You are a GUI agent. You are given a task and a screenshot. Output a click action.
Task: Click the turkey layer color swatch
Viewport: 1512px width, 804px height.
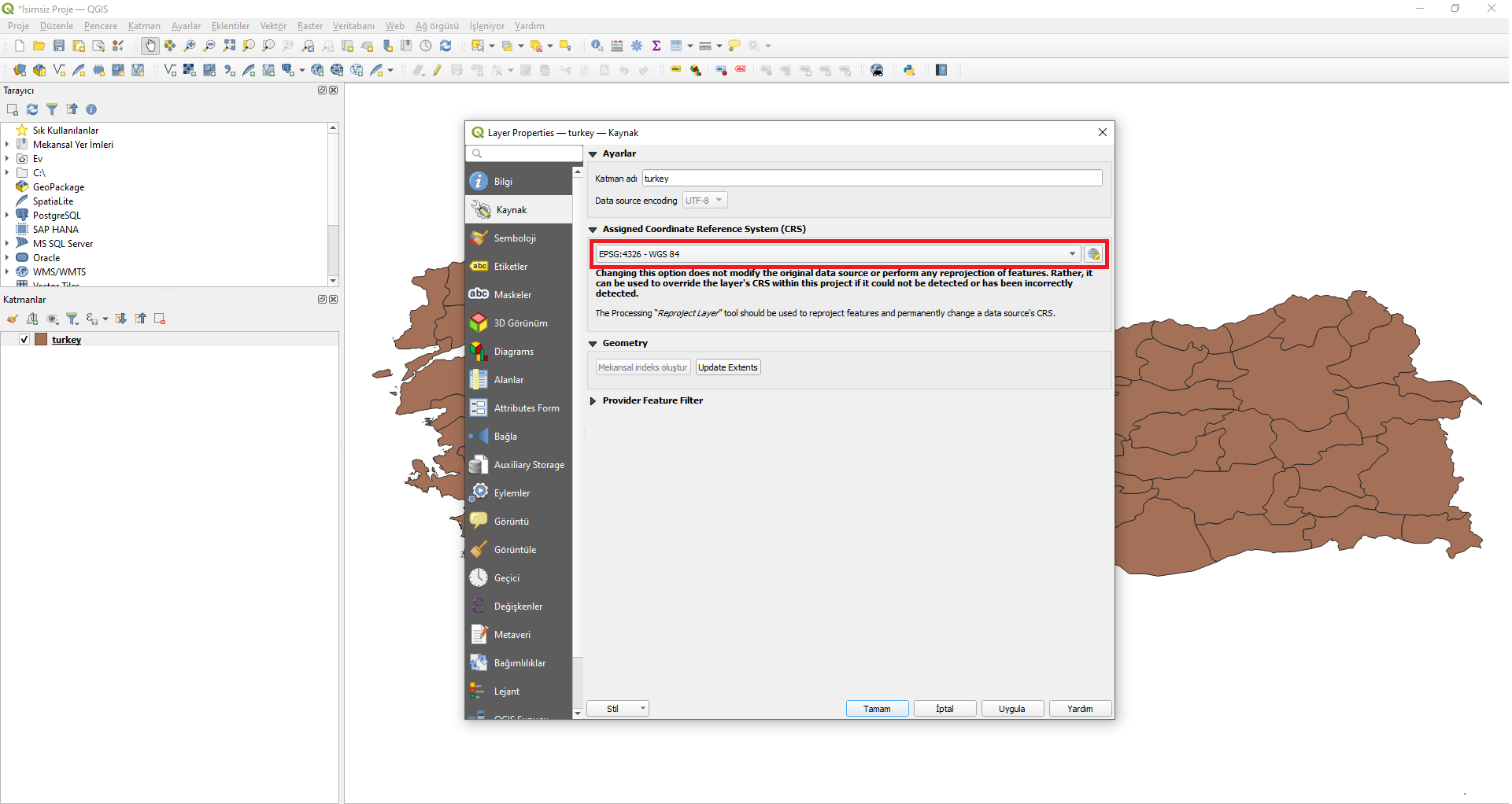[42, 340]
